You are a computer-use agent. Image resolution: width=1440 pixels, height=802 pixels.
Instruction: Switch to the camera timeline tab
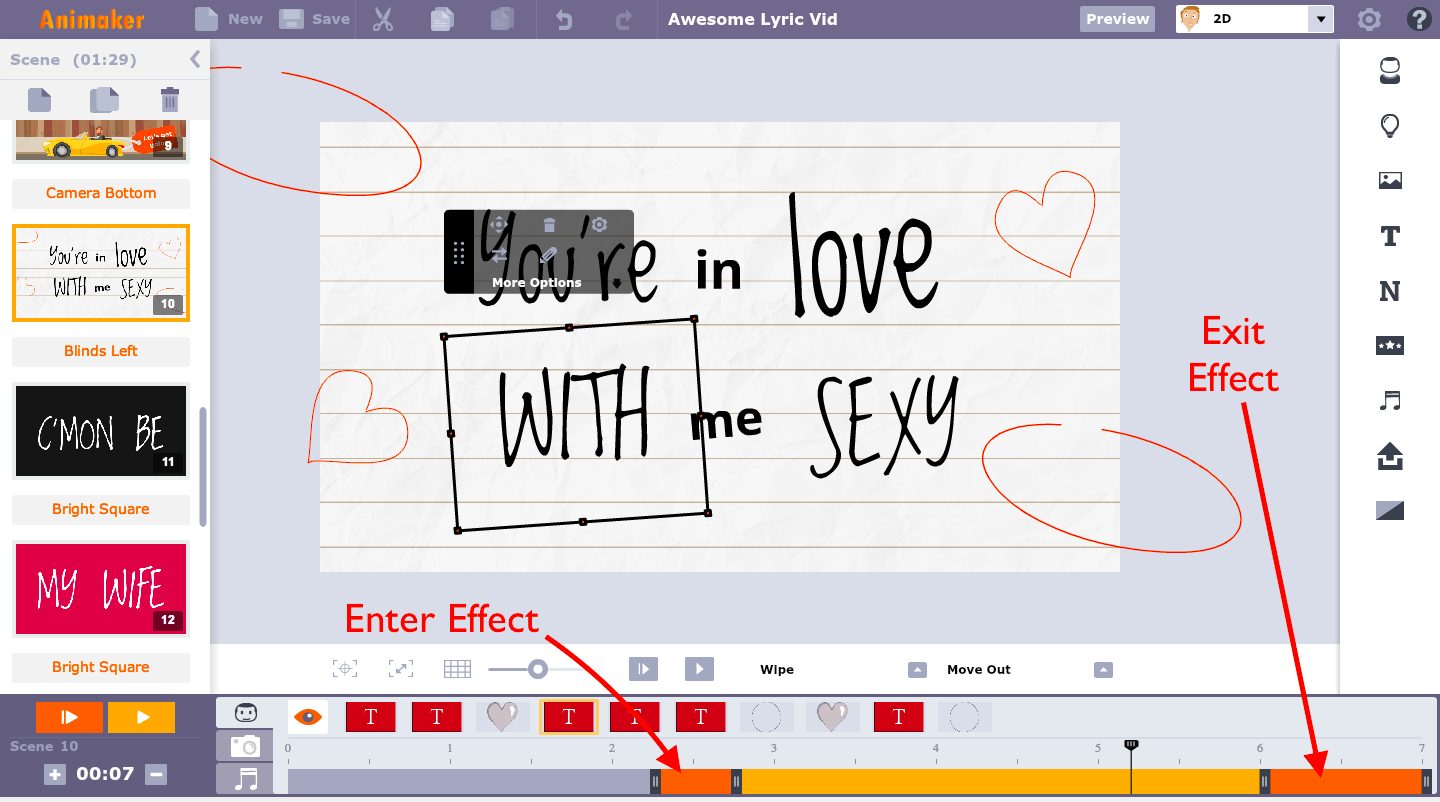245,746
